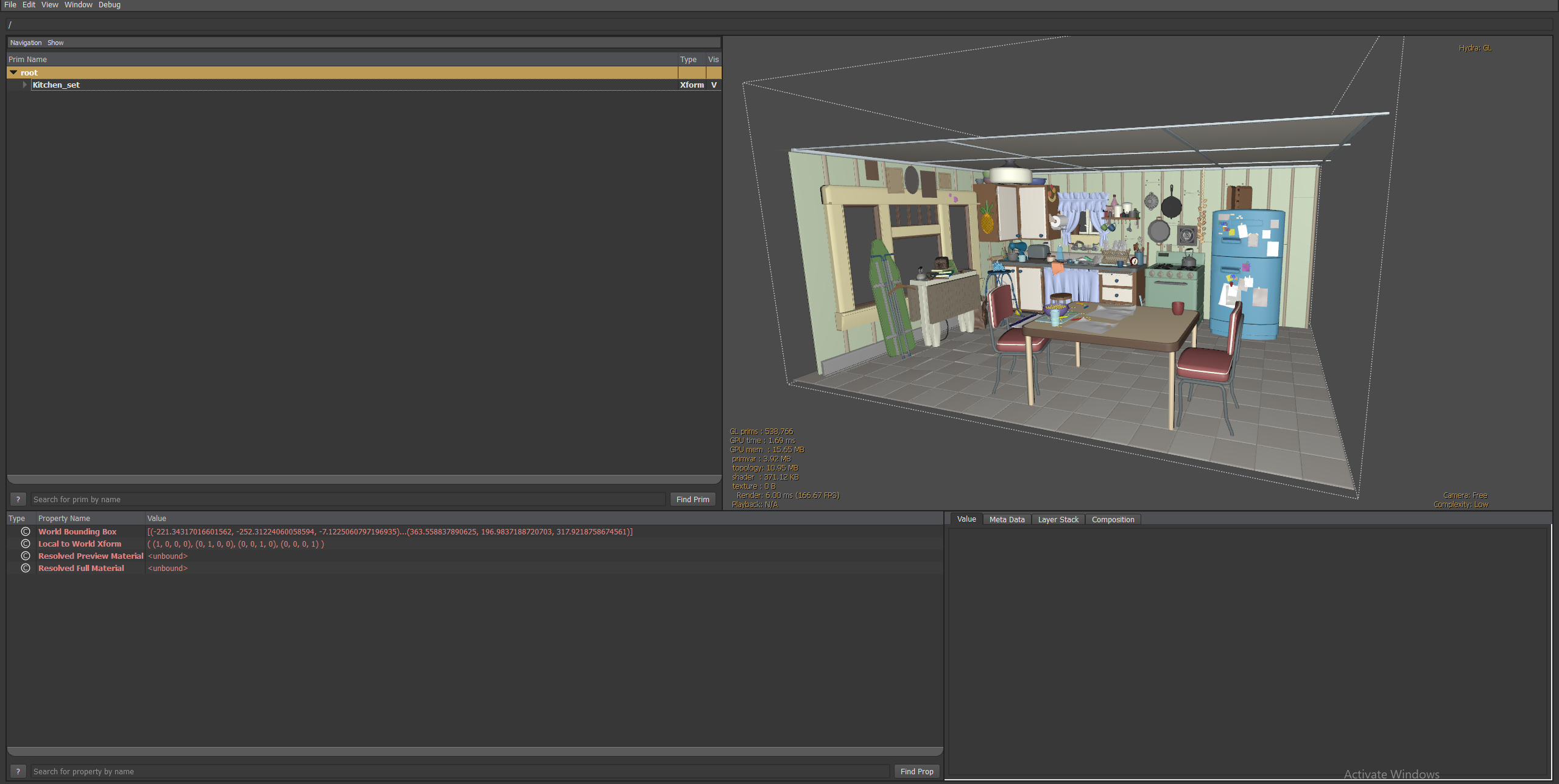Switch to the Value tab
This screenshot has width=1559, height=784.
(966, 519)
